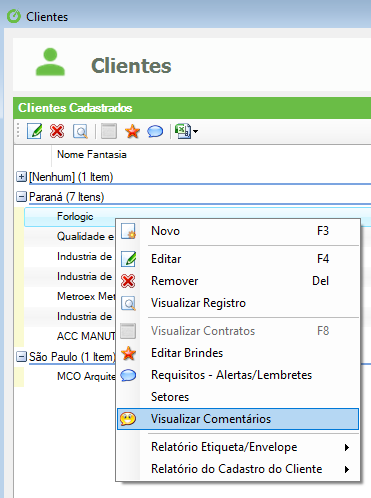Image resolution: width=371 pixels, height=498 pixels.
Task: Open Relatório do Cadastro do Cliente submenu arrow
Action: tap(347, 469)
